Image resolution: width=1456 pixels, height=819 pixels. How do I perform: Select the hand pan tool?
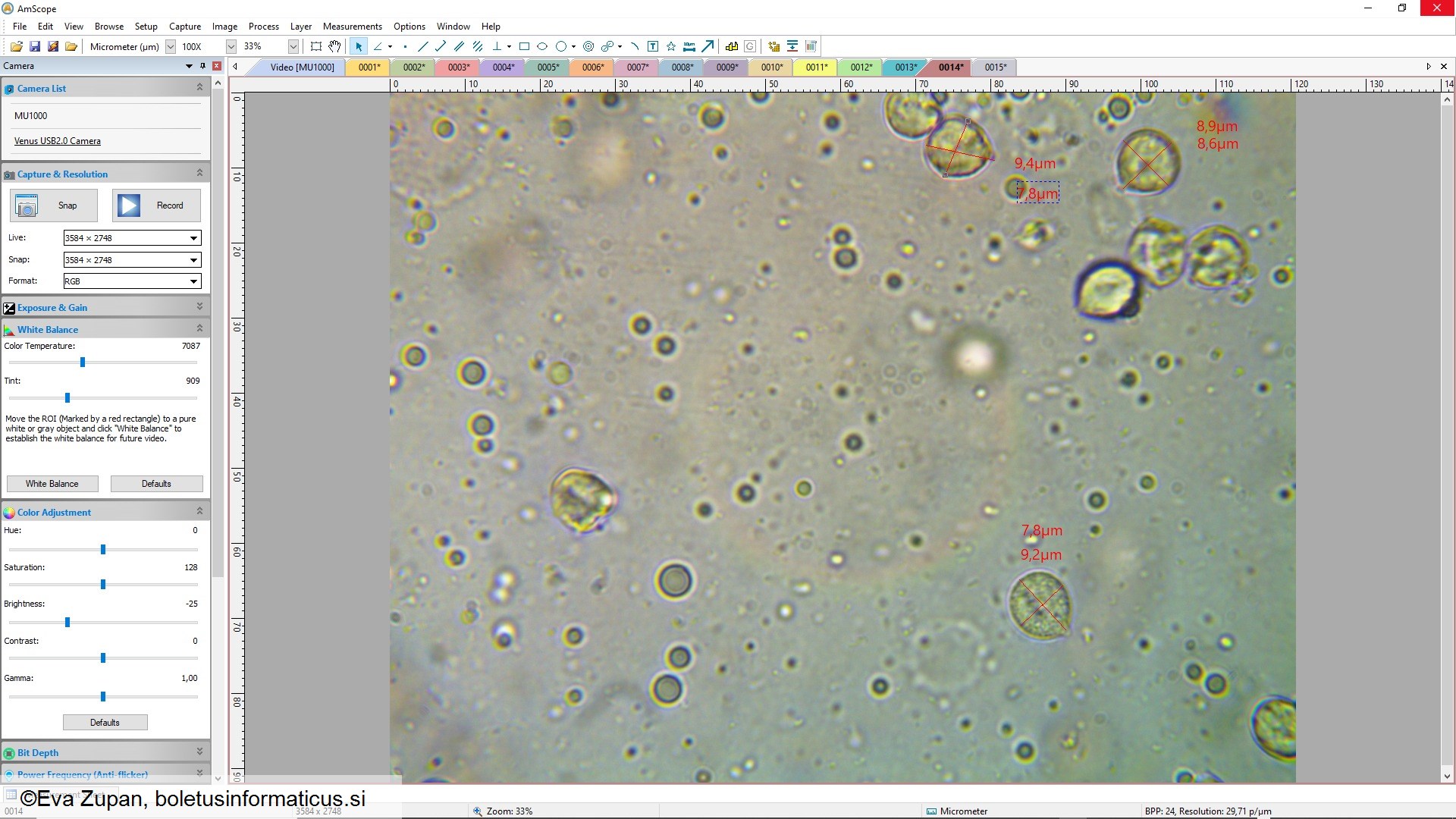point(334,46)
